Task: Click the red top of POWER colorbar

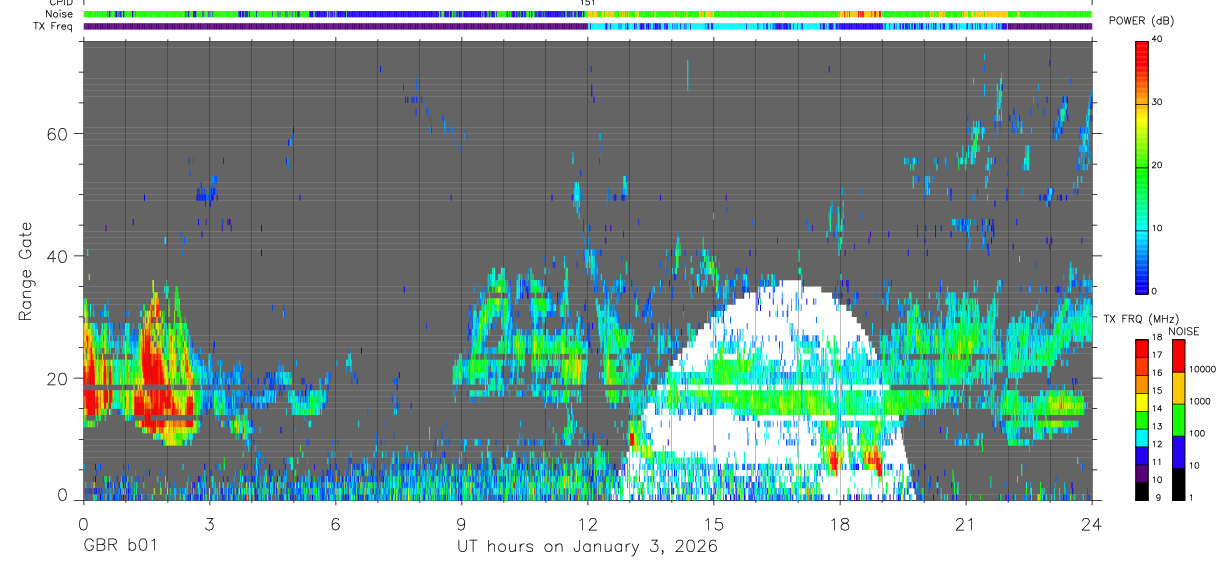Action: [x=1143, y=55]
